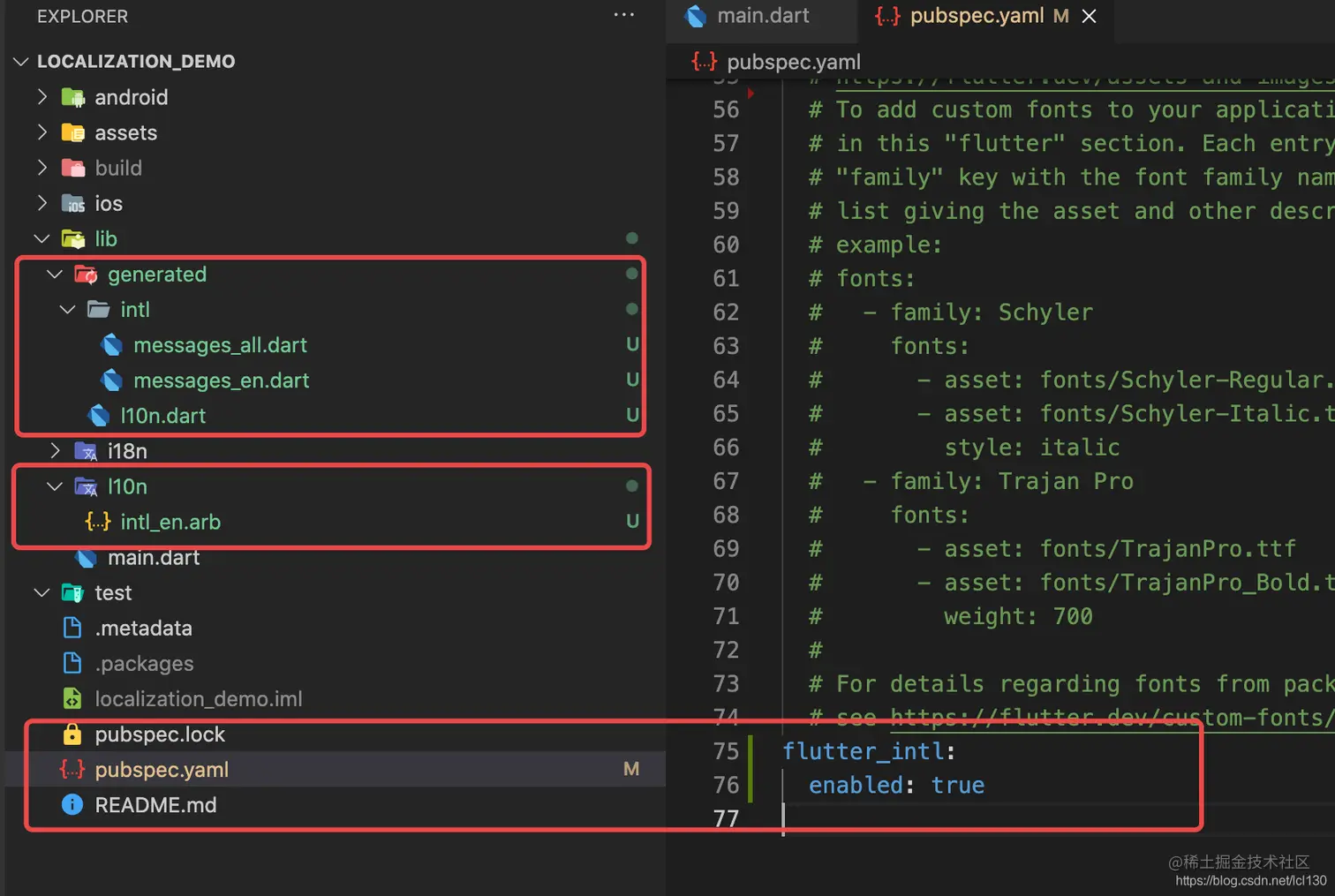Click the 'true' value on line 76
The height and width of the screenshot is (896, 1335).
click(x=957, y=785)
